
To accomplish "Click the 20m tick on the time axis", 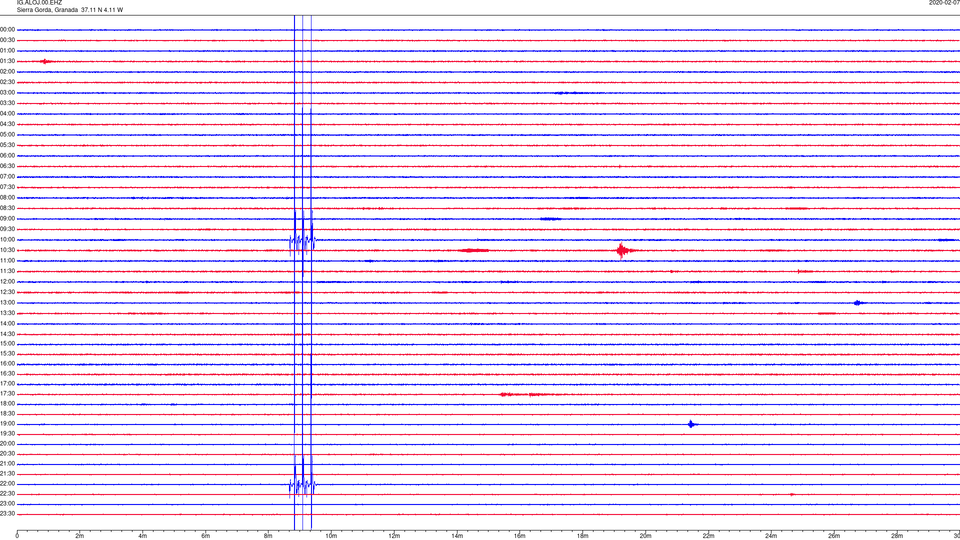I will click(645, 536).
